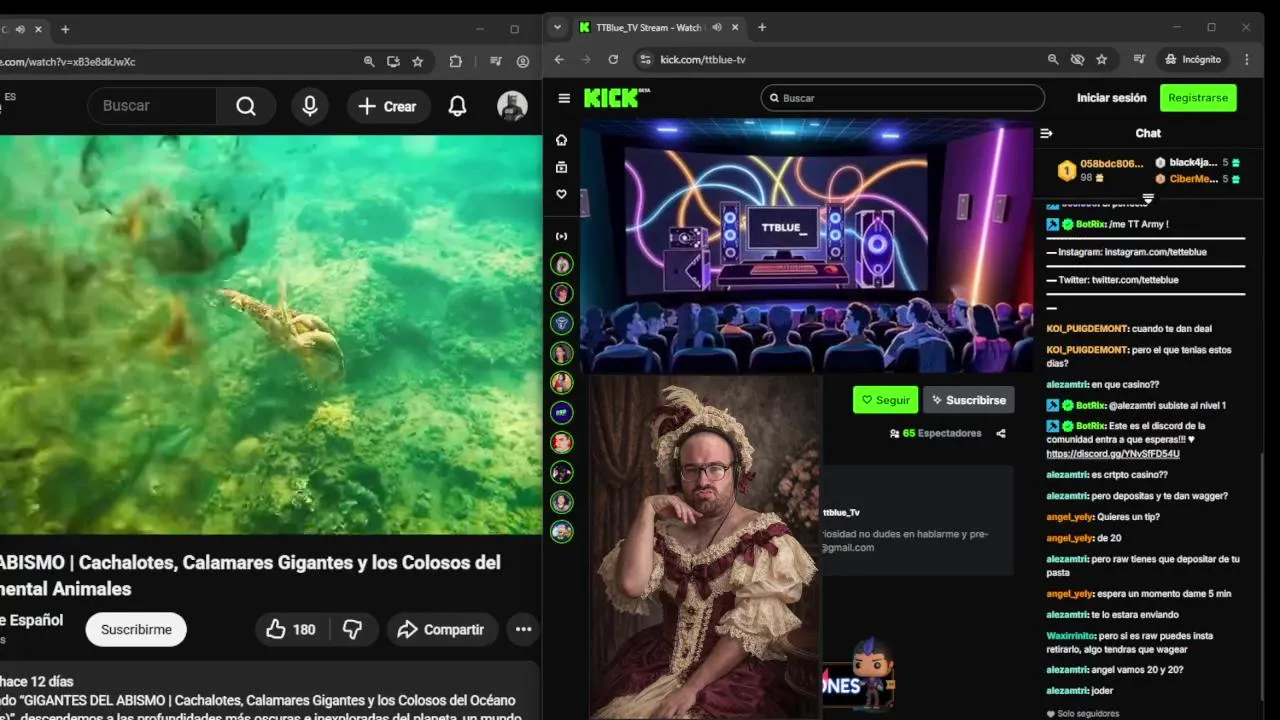1280x720 pixels.
Task: Mute audio on the YouTube tab
Action: click(x=20, y=29)
